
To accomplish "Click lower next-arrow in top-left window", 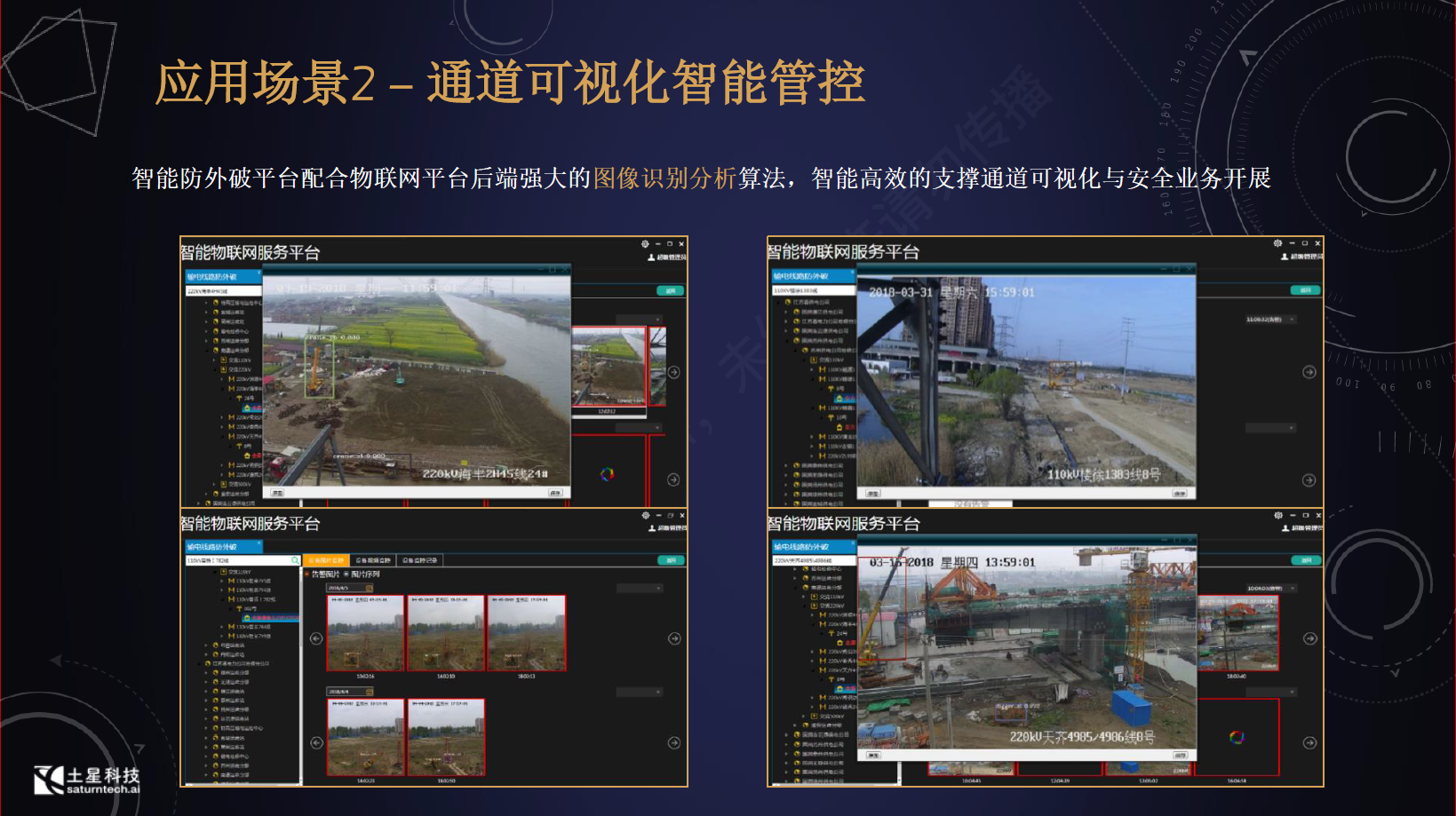I will [673, 479].
